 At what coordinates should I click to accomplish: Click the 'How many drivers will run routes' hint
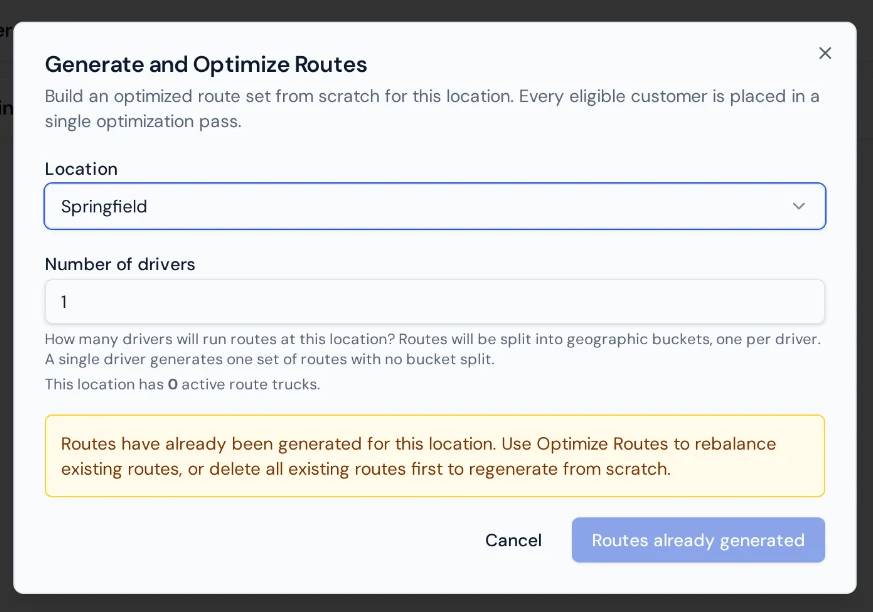(x=433, y=349)
